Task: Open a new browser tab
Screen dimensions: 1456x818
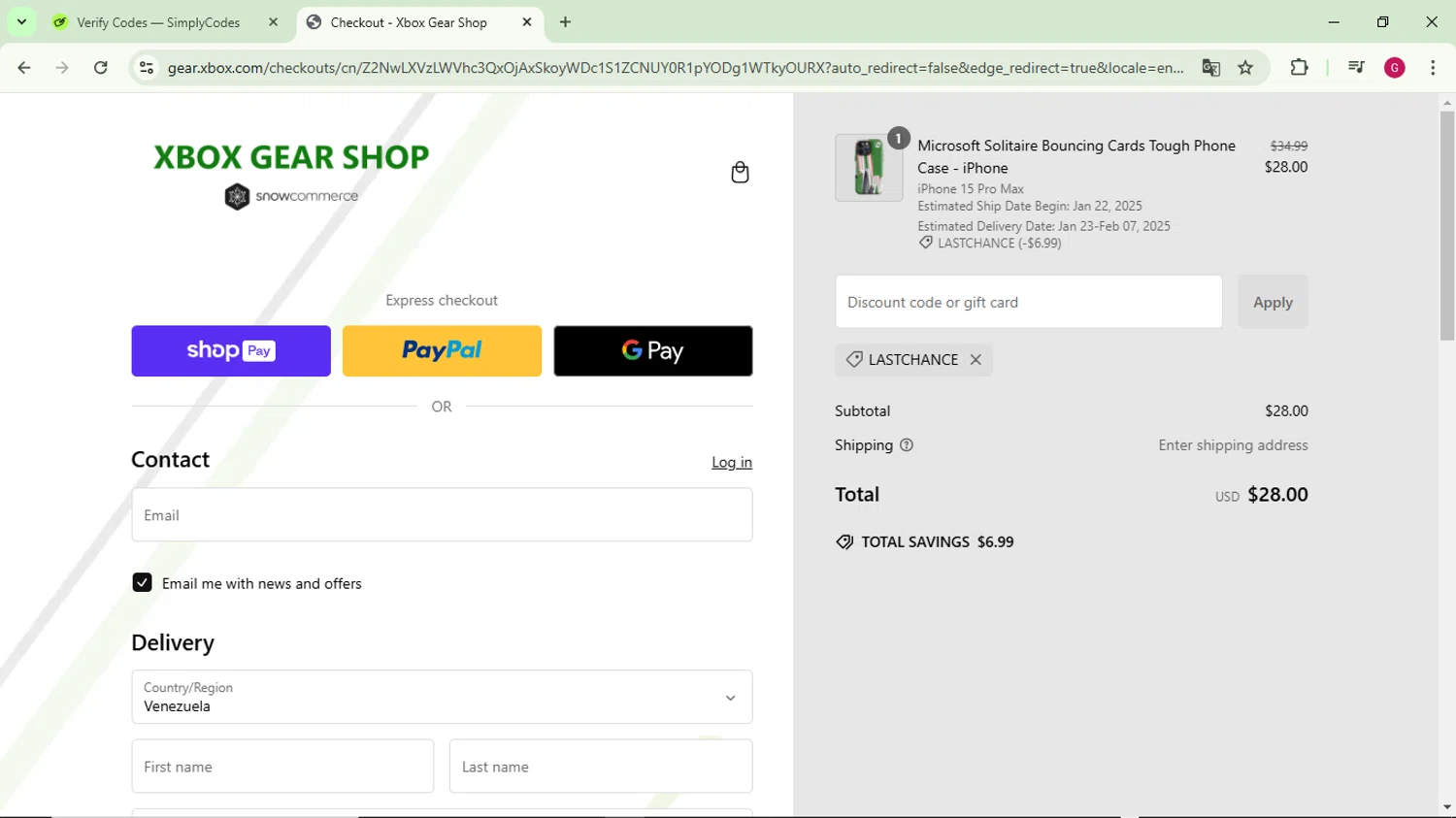Action: point(565,22)
